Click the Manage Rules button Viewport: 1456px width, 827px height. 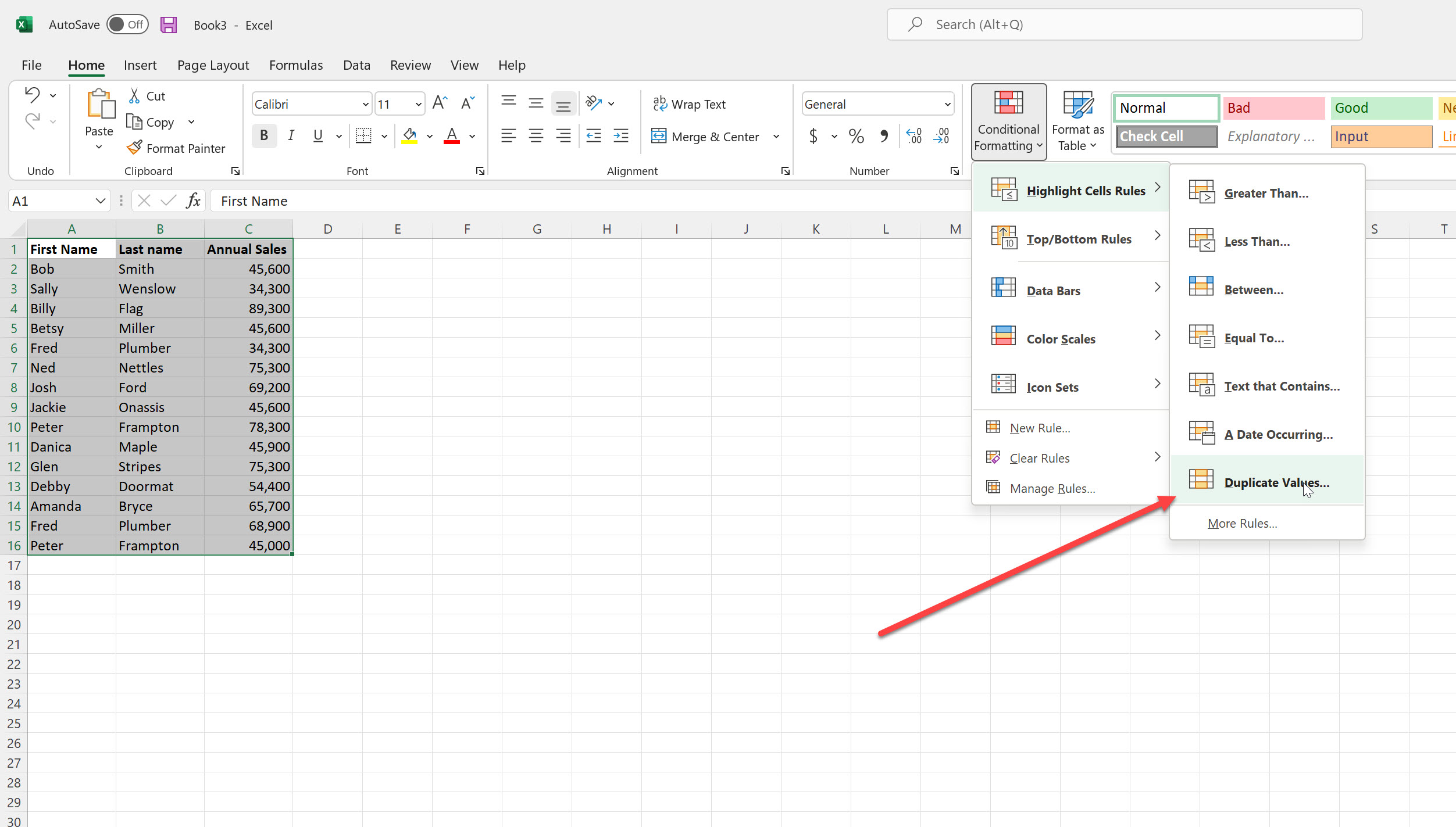tap(1052, 488)
